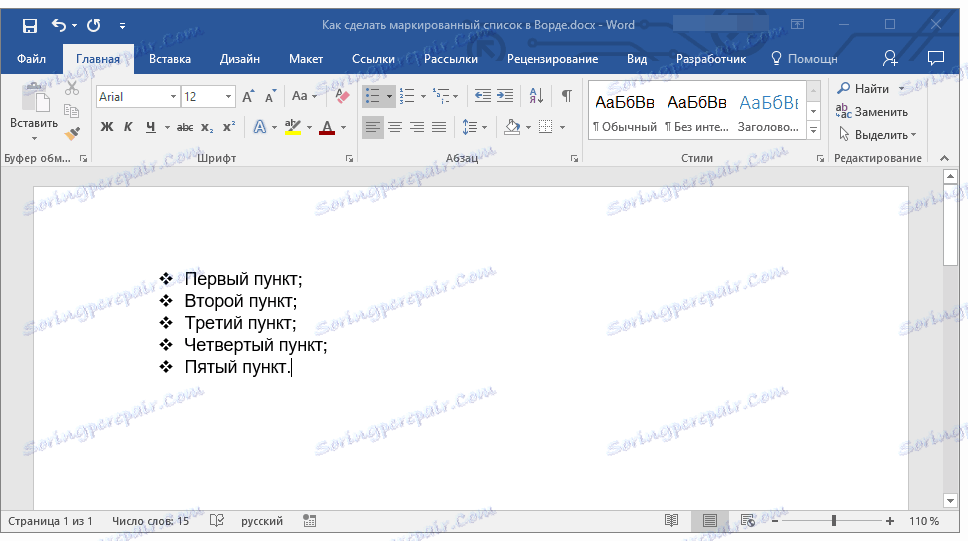This screenshot has width=968, height=541.
Task: Show paragraph marks ¶
Action: [x=567, y=96]
